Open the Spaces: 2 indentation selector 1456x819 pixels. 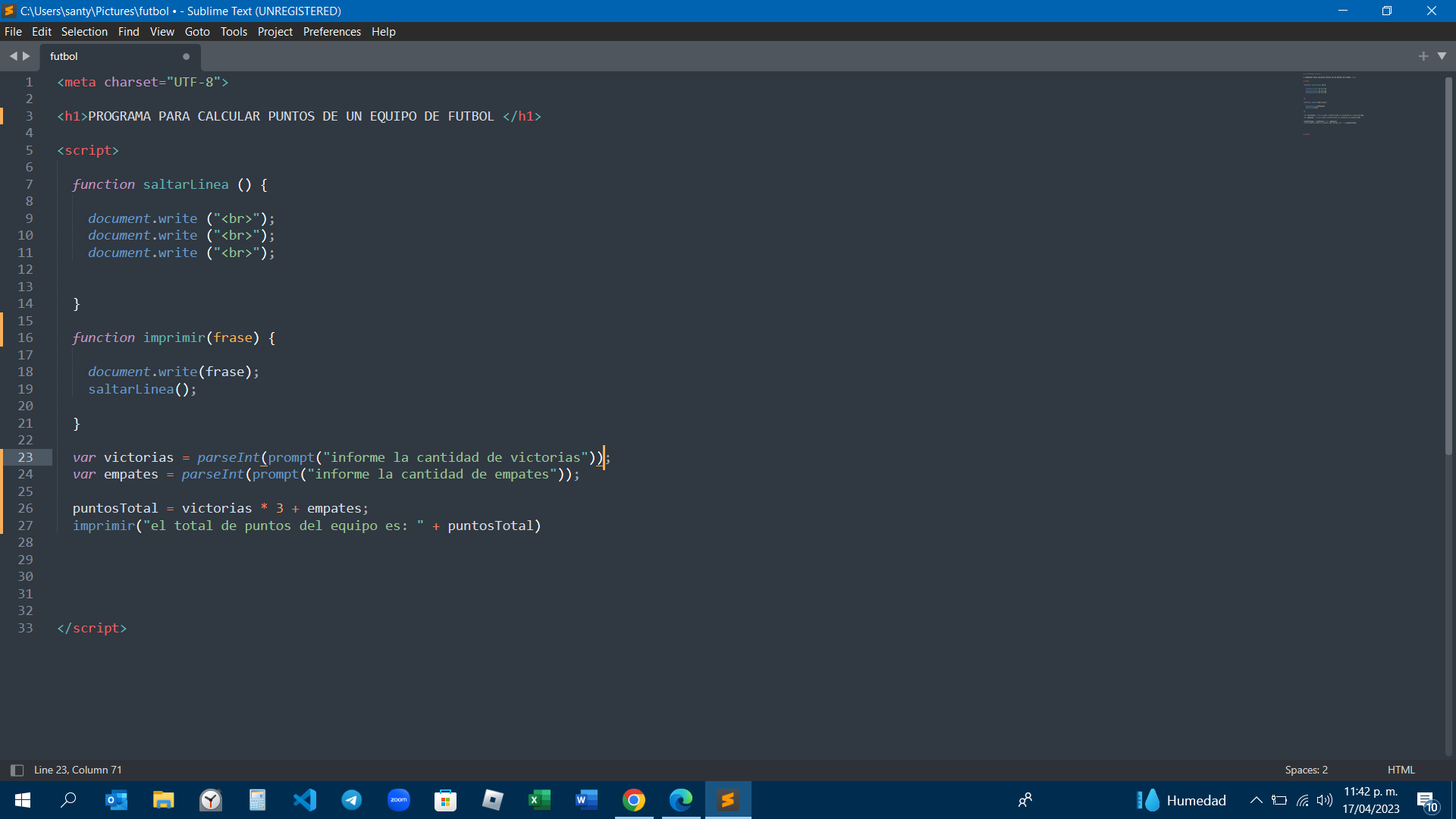(x=1307, y=770)
